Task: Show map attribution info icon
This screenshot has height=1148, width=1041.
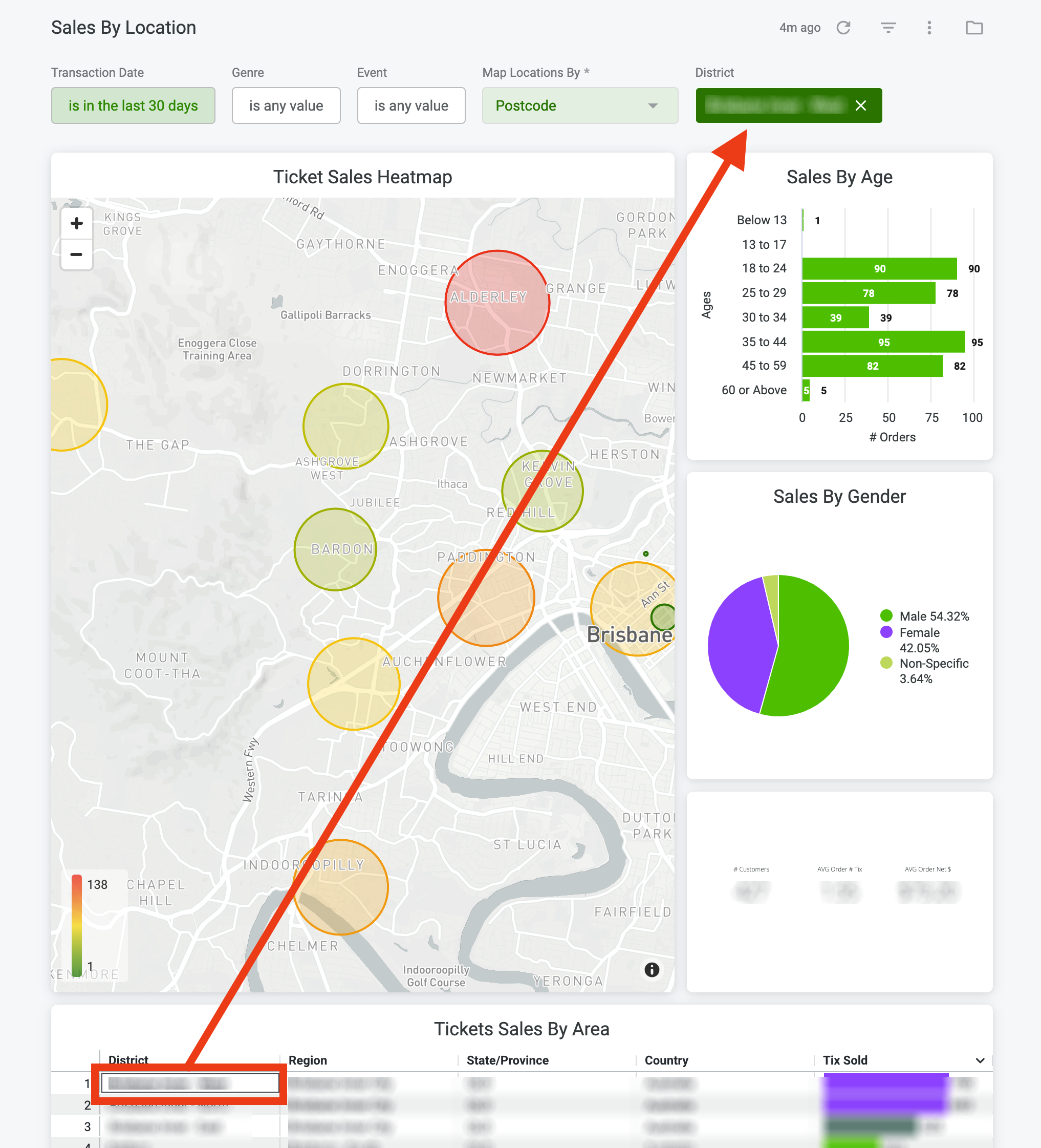Action: click(652, 969)
